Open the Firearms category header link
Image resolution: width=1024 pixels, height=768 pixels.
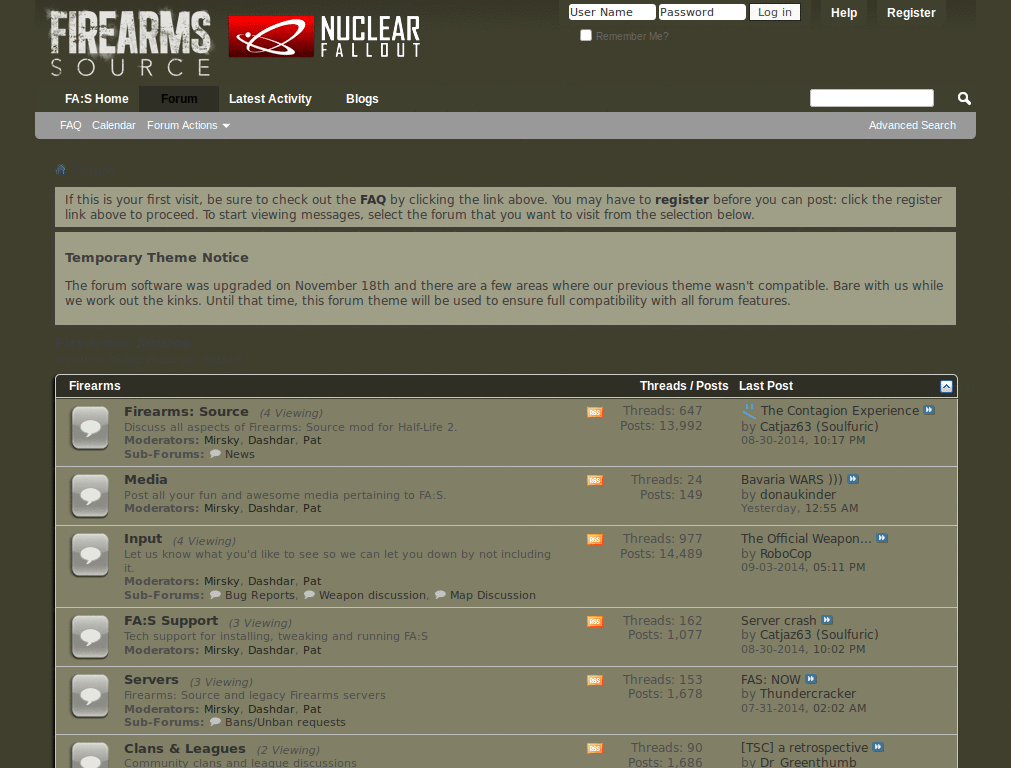(95, 386)
